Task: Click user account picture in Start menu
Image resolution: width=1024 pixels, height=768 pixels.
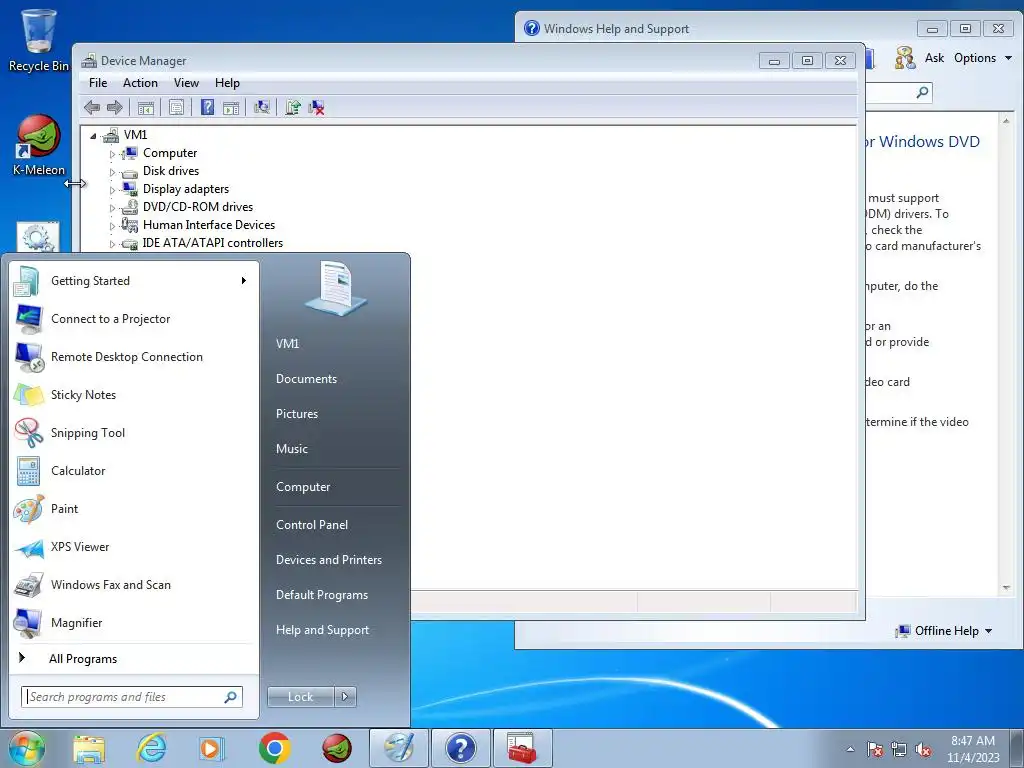Action: pos(336,288)
